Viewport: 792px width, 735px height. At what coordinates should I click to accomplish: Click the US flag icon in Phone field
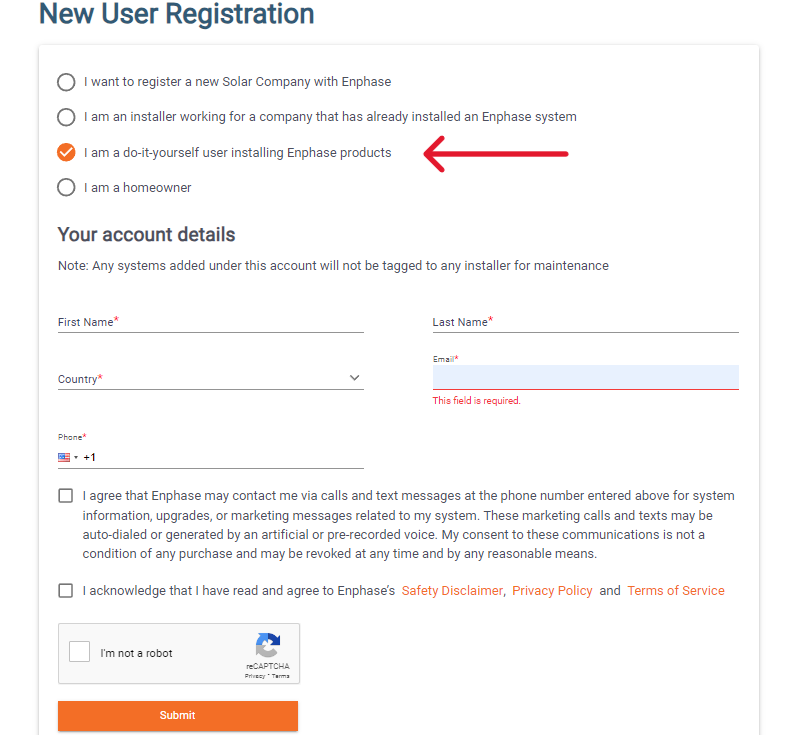tap(64, 457)
